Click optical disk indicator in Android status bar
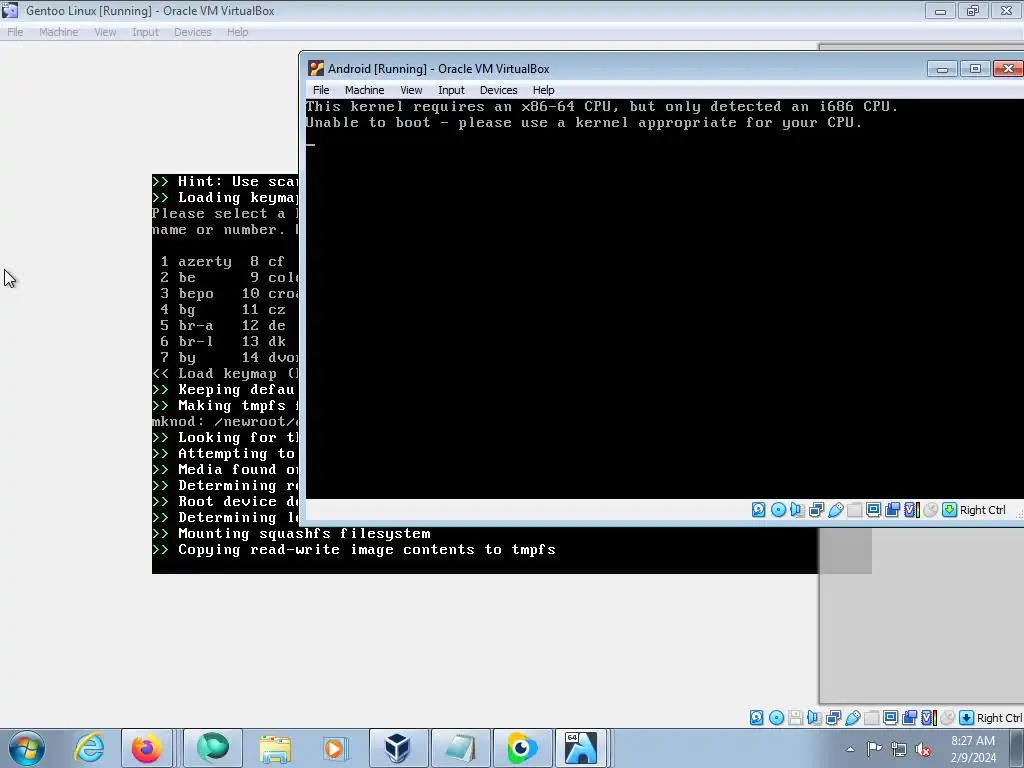 (x=778, y=510)
